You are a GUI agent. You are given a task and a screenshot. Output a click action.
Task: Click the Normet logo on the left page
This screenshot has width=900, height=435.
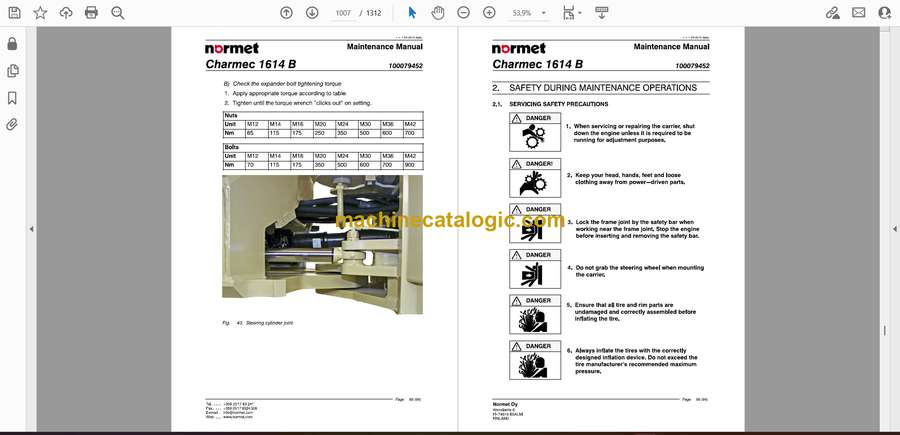click(232, 48)
